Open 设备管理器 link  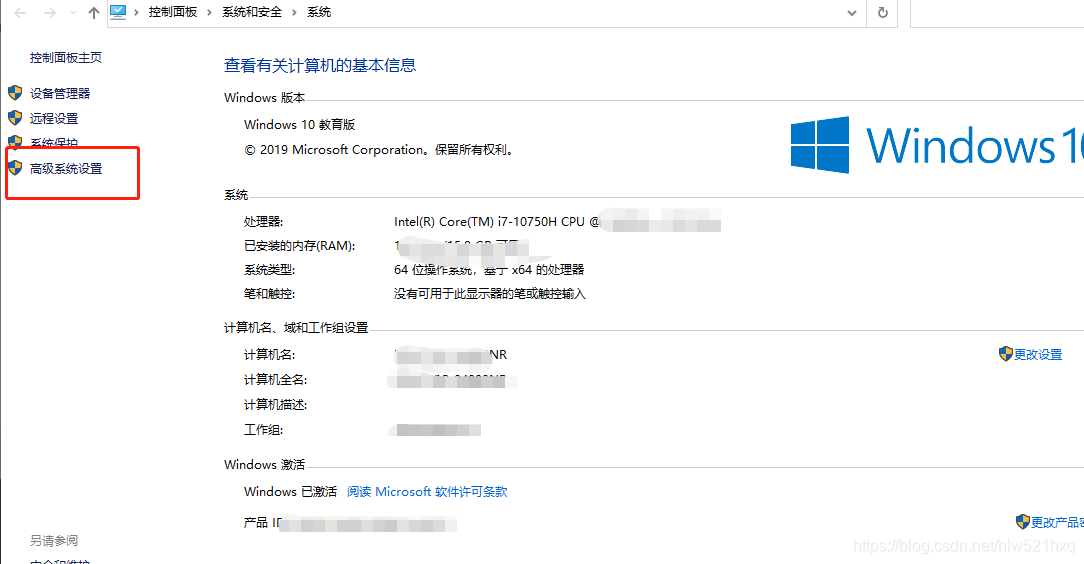59,93
